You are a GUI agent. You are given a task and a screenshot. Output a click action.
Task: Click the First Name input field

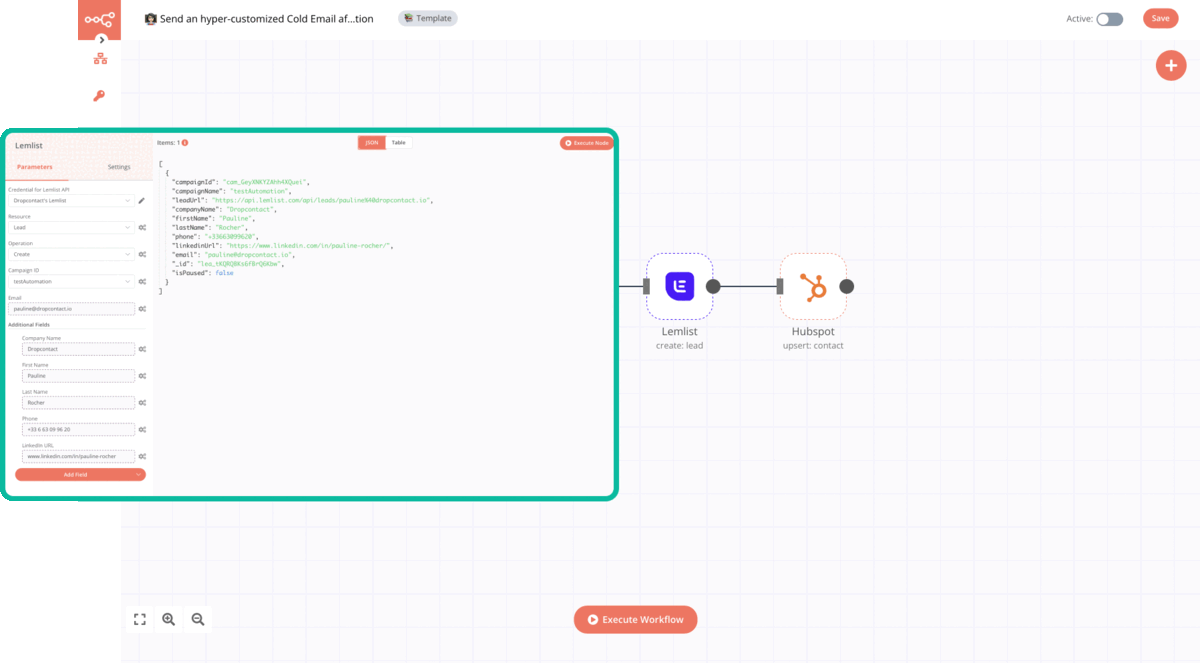point(78,376)
